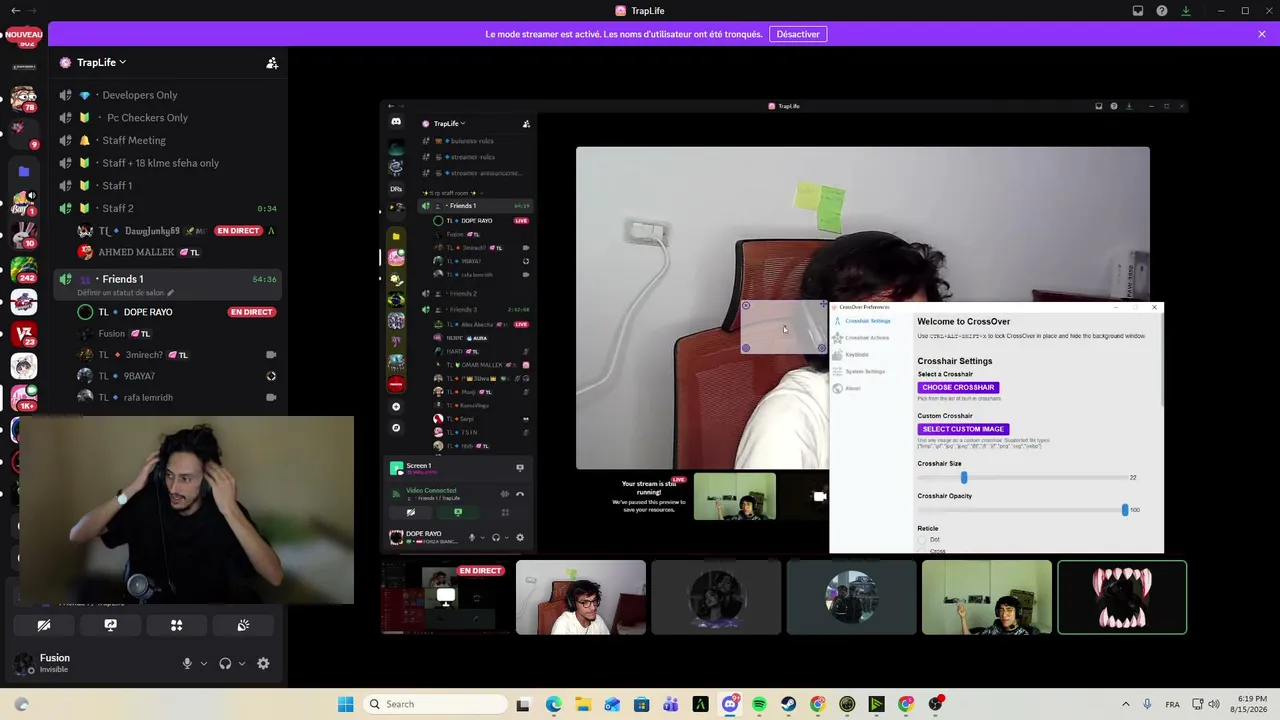Launch the activities button in voice panel
Viewport: 1280px width, 720px height.
(176, 625)
